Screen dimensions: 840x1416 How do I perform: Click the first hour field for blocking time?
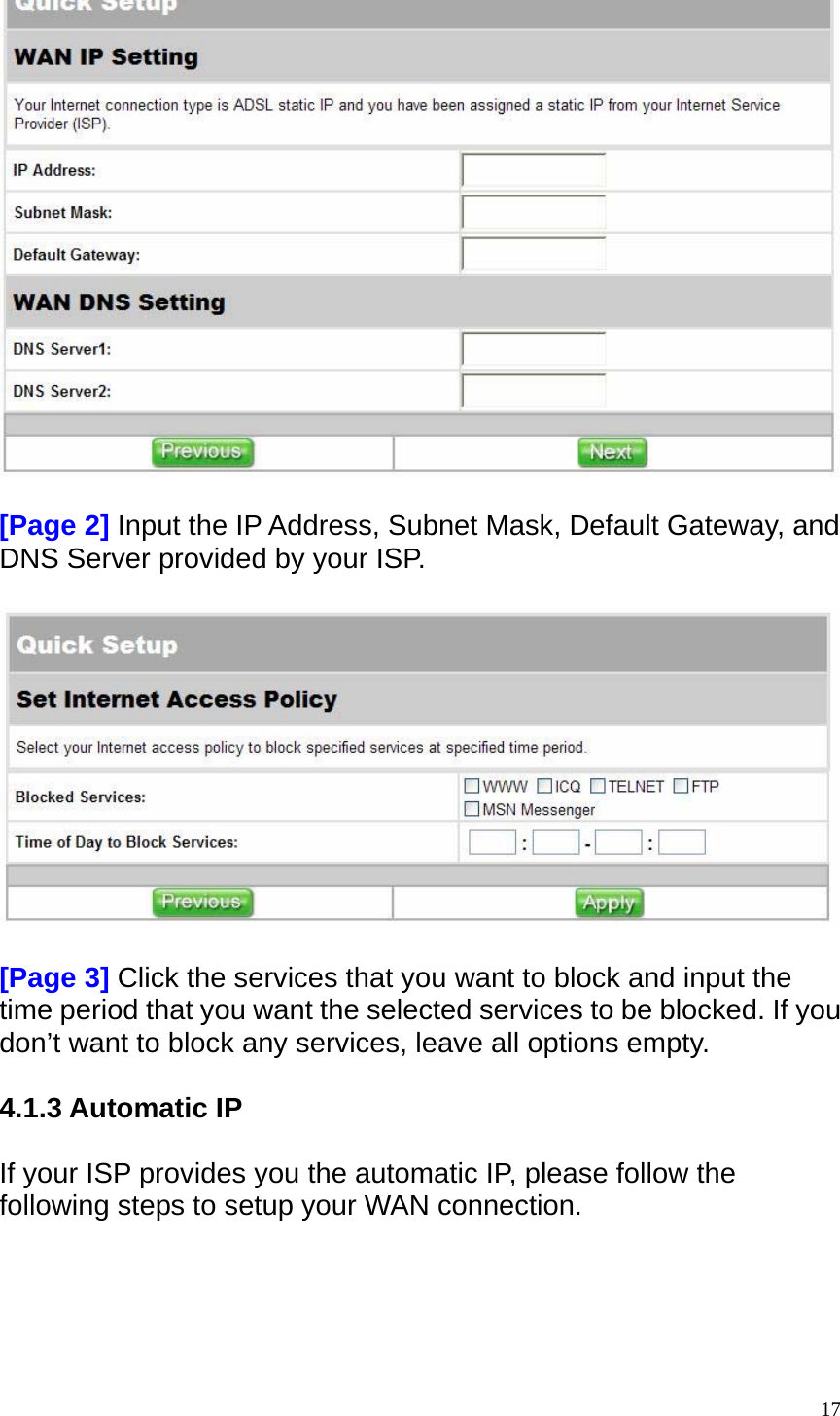pyautogui.click(x=492, y=841)
